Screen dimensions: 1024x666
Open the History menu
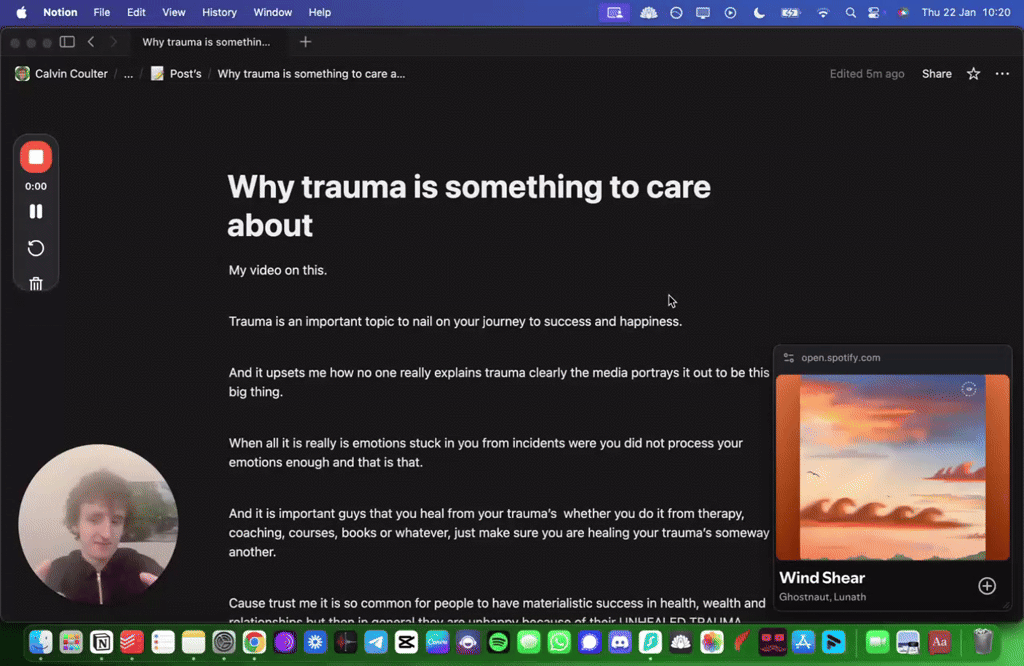pos(219,13)
